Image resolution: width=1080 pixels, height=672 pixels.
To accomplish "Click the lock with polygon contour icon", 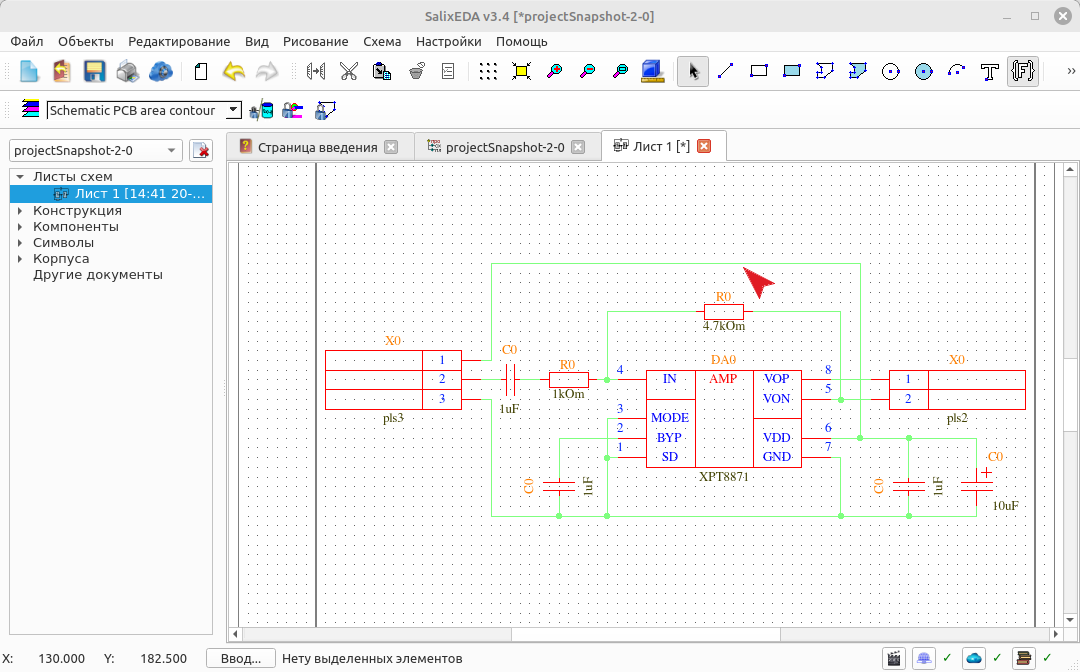I will coord(324,110).
